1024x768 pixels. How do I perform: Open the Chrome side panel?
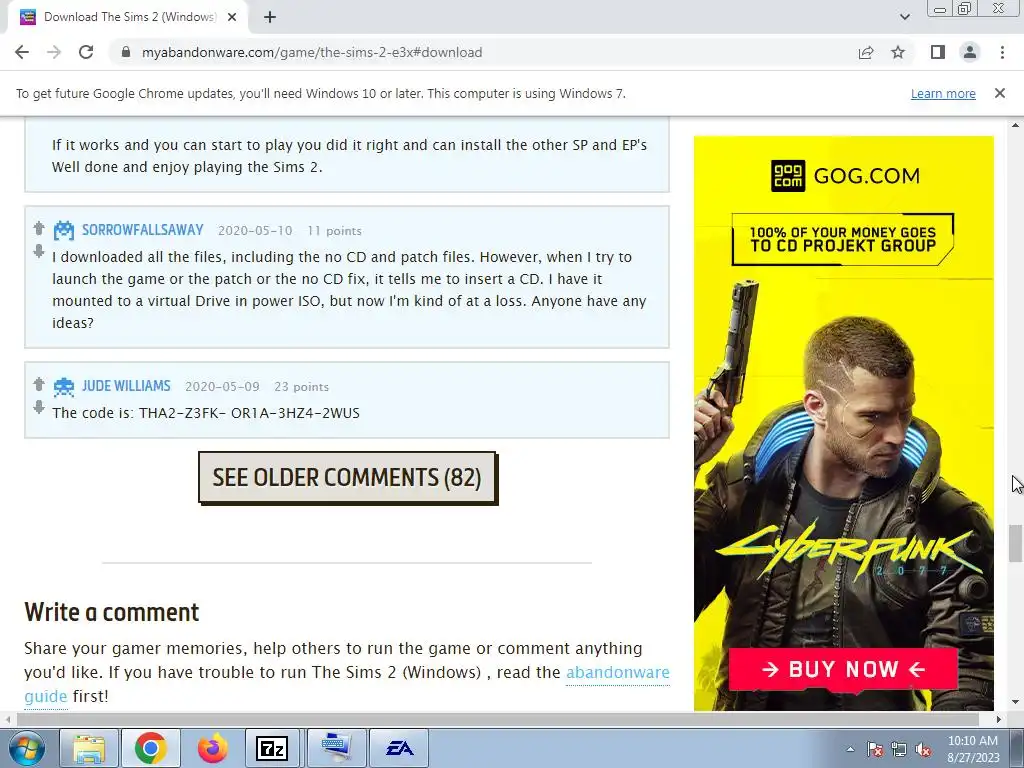(938, 52)
